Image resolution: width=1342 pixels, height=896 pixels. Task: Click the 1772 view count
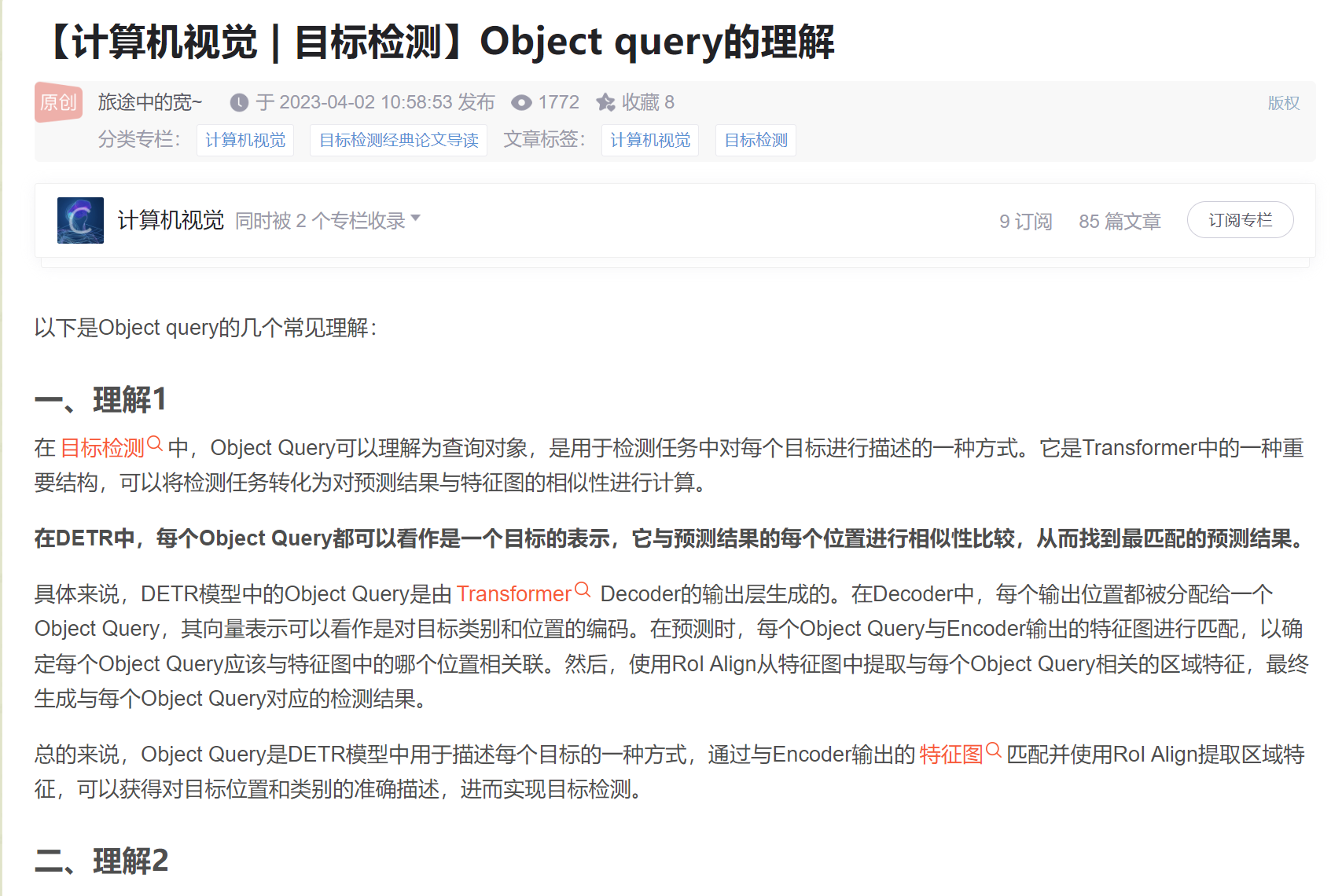pyautogui.click(x=559, y=102)
